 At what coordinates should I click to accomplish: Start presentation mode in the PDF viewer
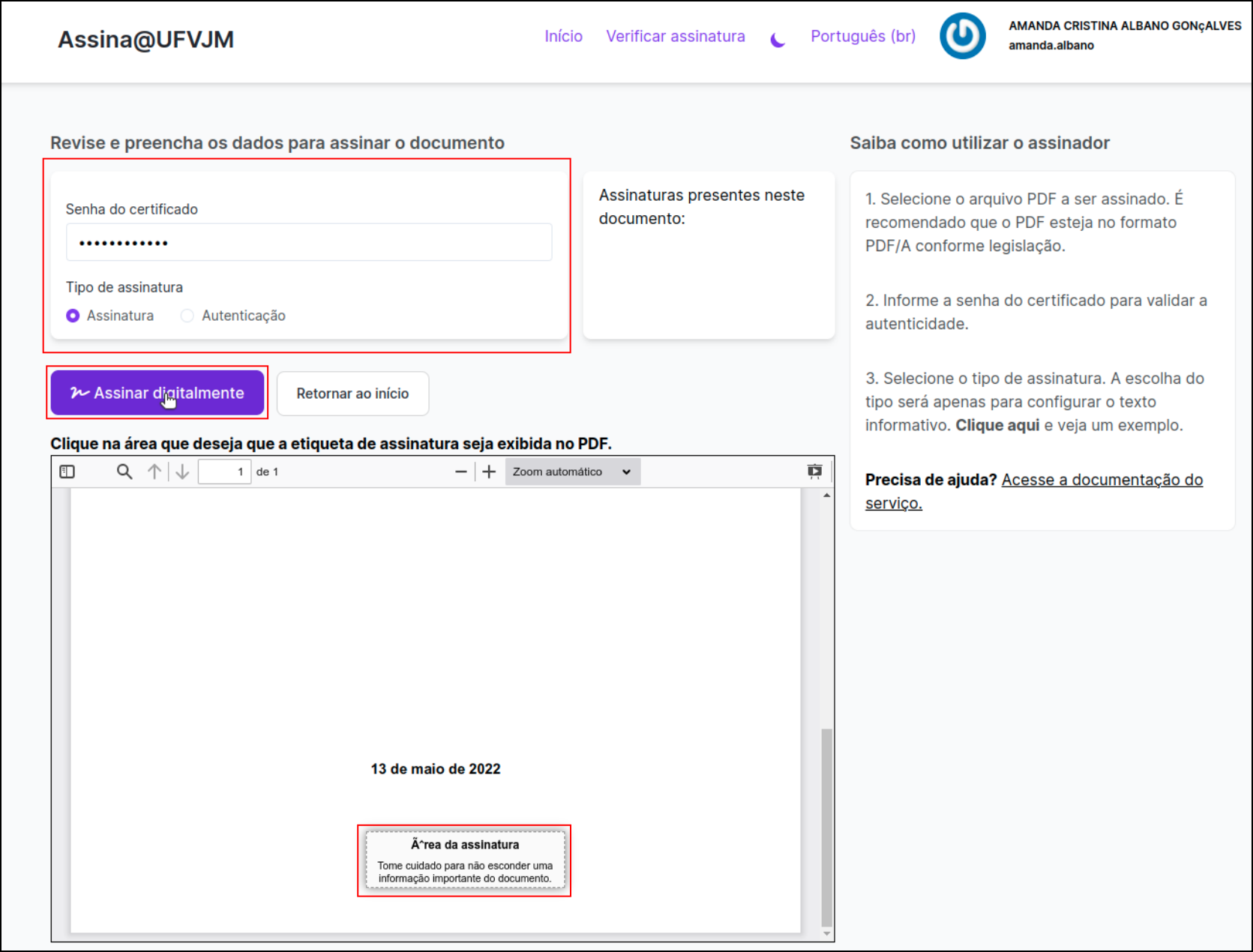point(814,472)
